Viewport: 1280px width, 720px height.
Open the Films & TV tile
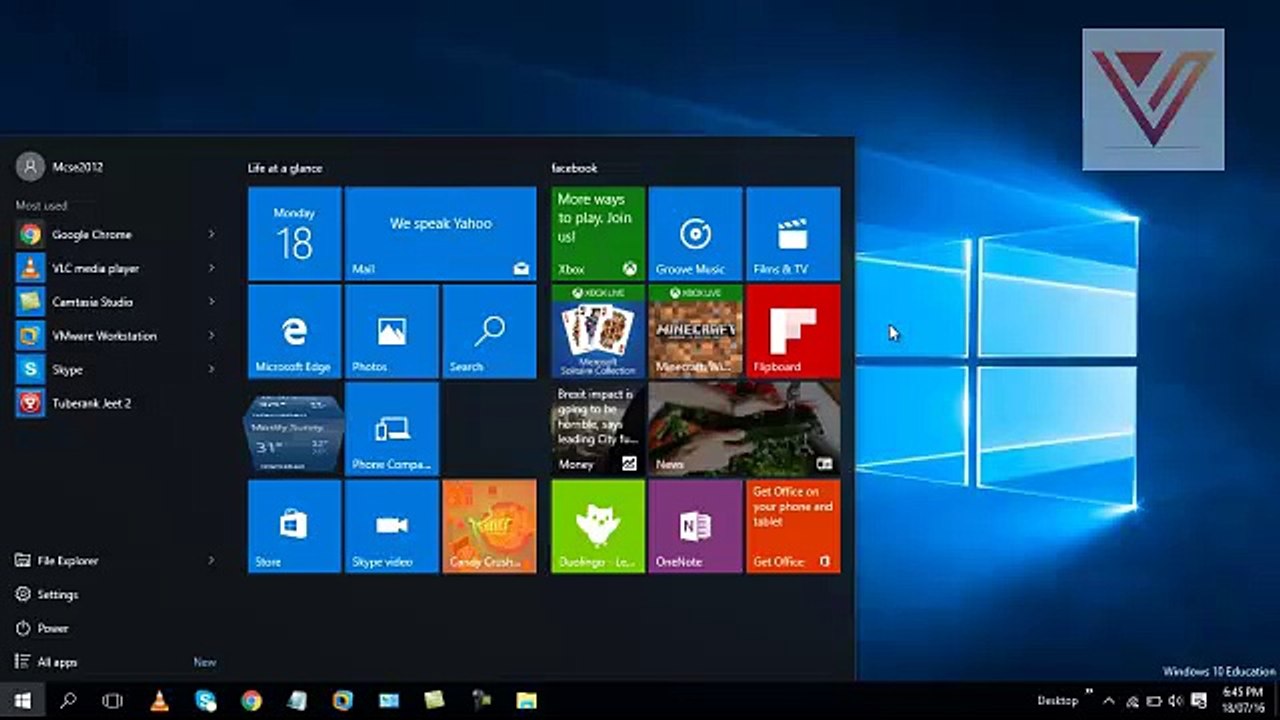click(793, 234)
